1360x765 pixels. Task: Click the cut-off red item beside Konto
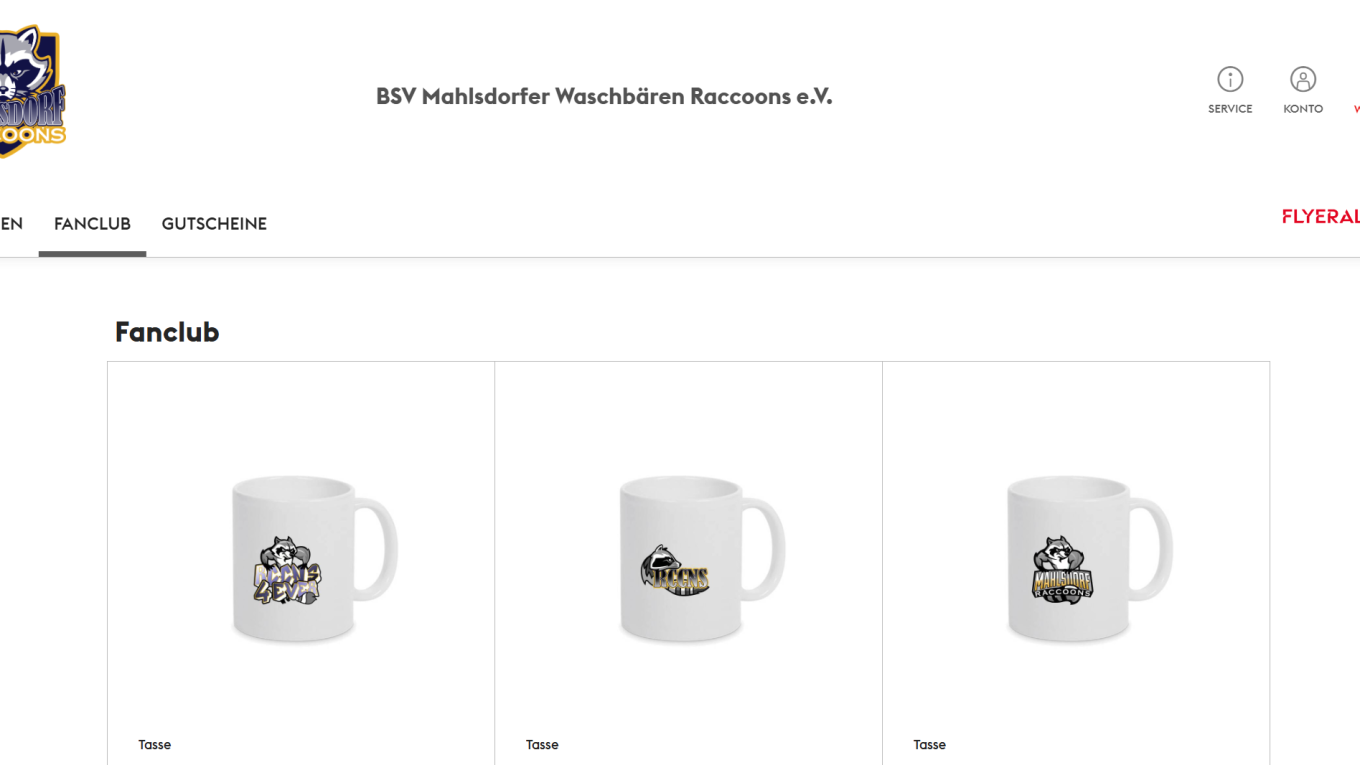tap(1356, 109)
